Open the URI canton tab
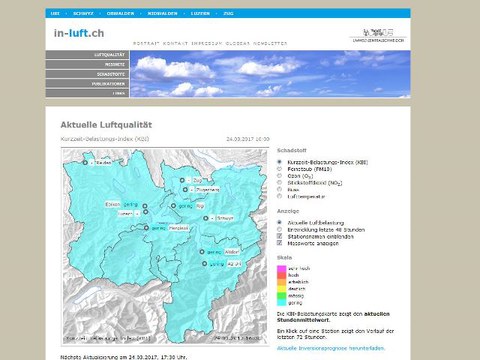The image size is (480, 360). [55, 14]
